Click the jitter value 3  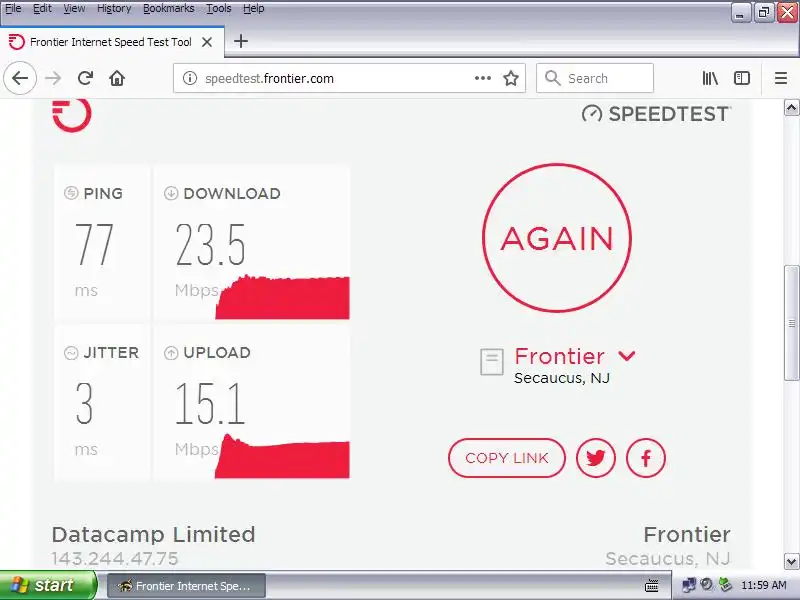tap(85, 404)
